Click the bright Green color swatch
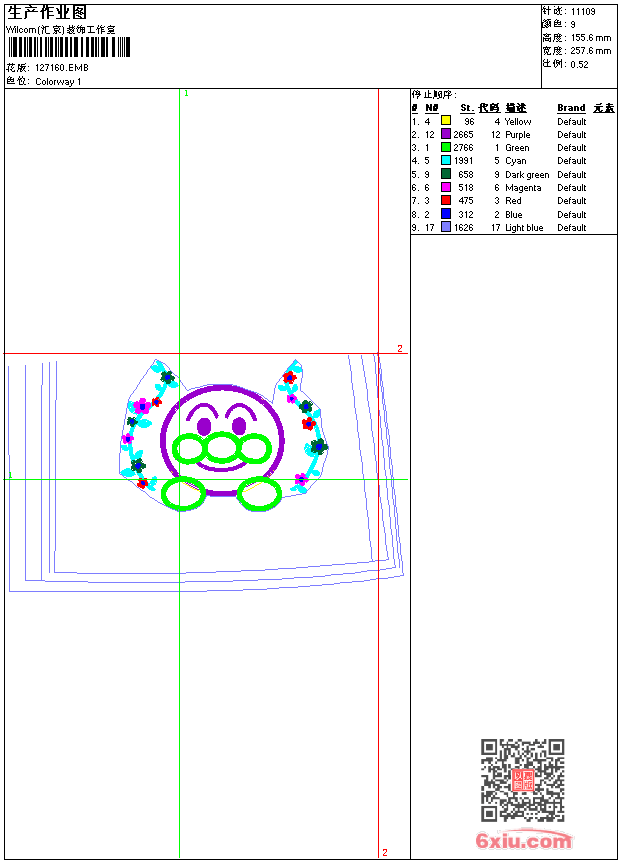This screenshot has width=620, height=860. click(x=446, y=147)
